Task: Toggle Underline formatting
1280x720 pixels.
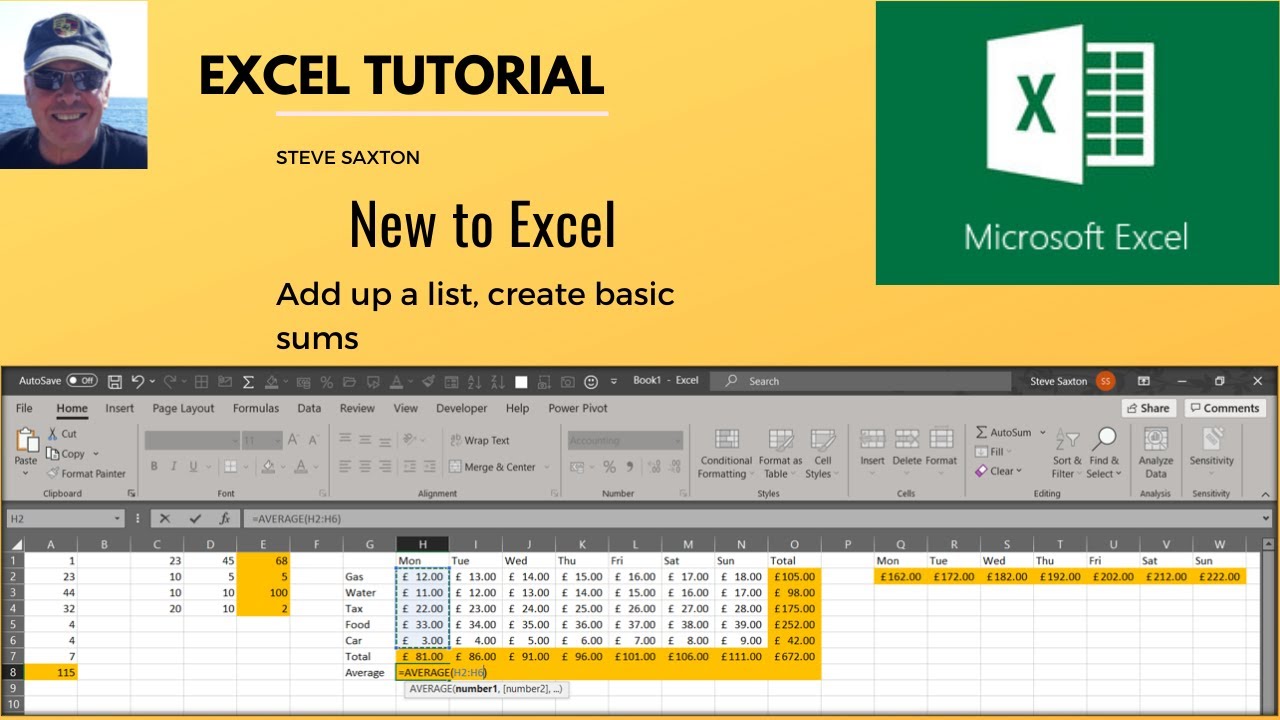Action: (x=193, y=466)
